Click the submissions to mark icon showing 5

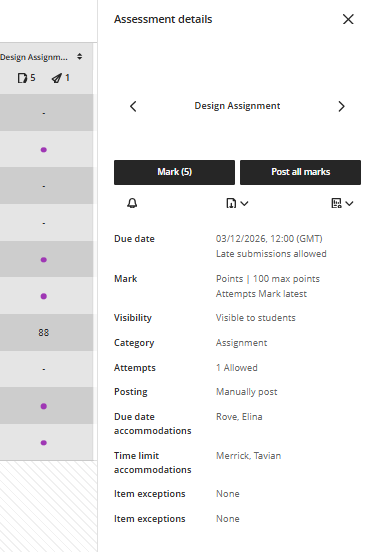[26, 78]
